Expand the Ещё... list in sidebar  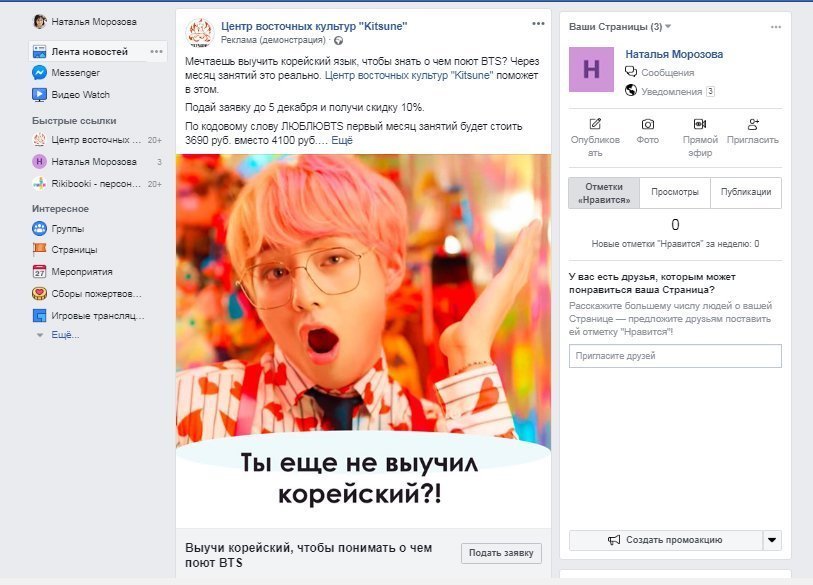(x=65, y=335)
